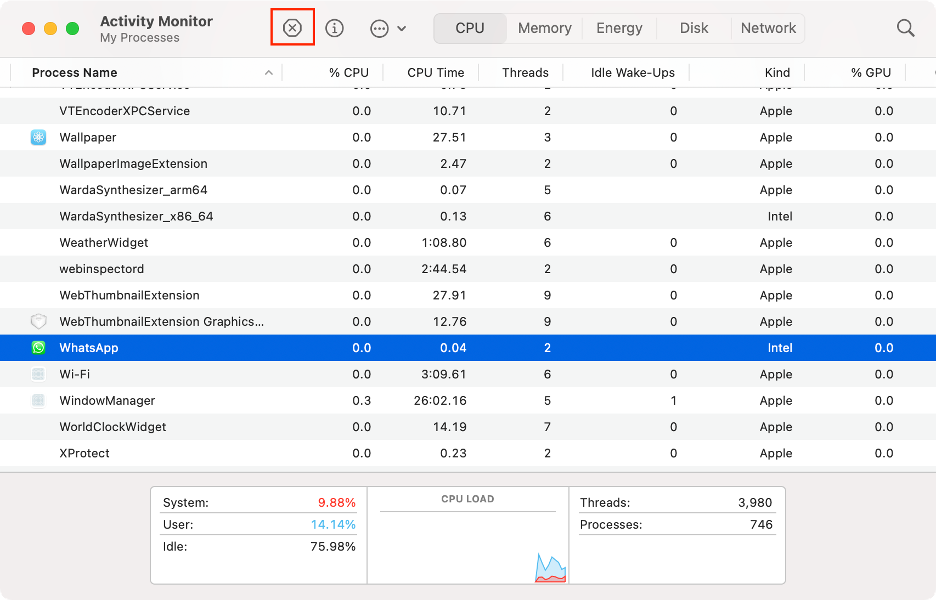Open the Search magnifier icon
The width and height of the screenshot is (936, 600).
(905, 28)
